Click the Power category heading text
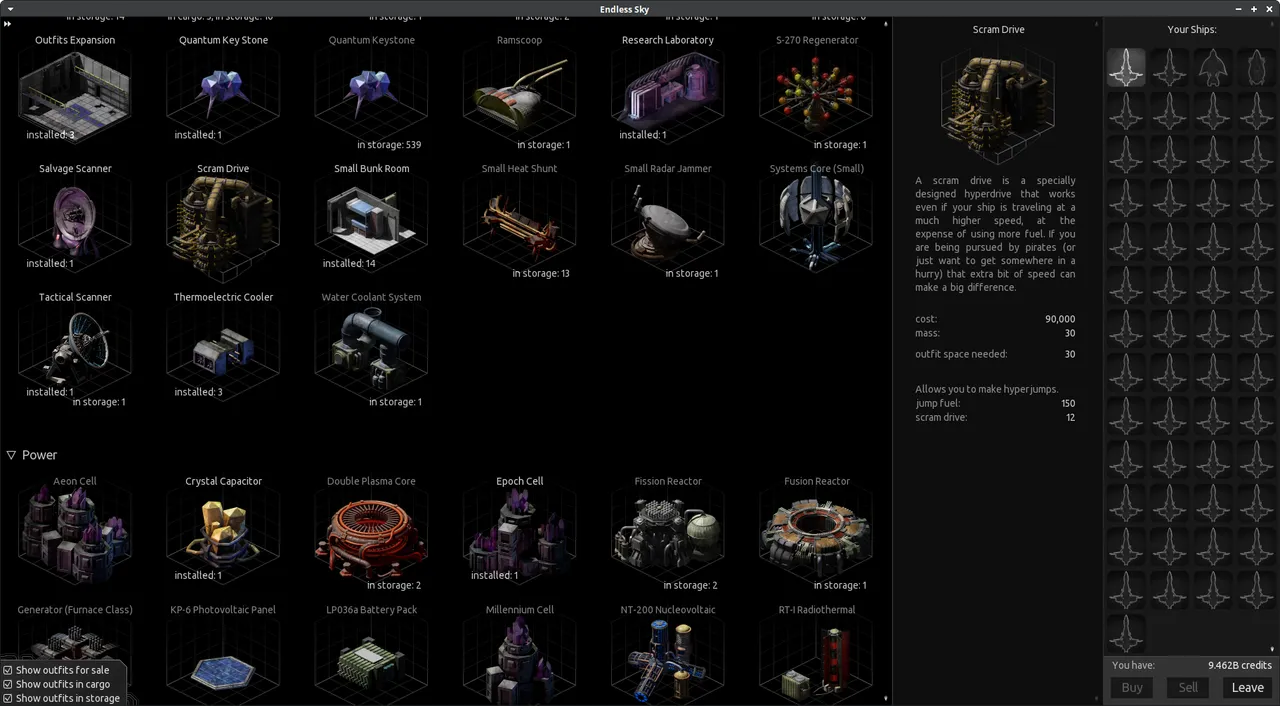1280x706 pixels. point(40,455)
